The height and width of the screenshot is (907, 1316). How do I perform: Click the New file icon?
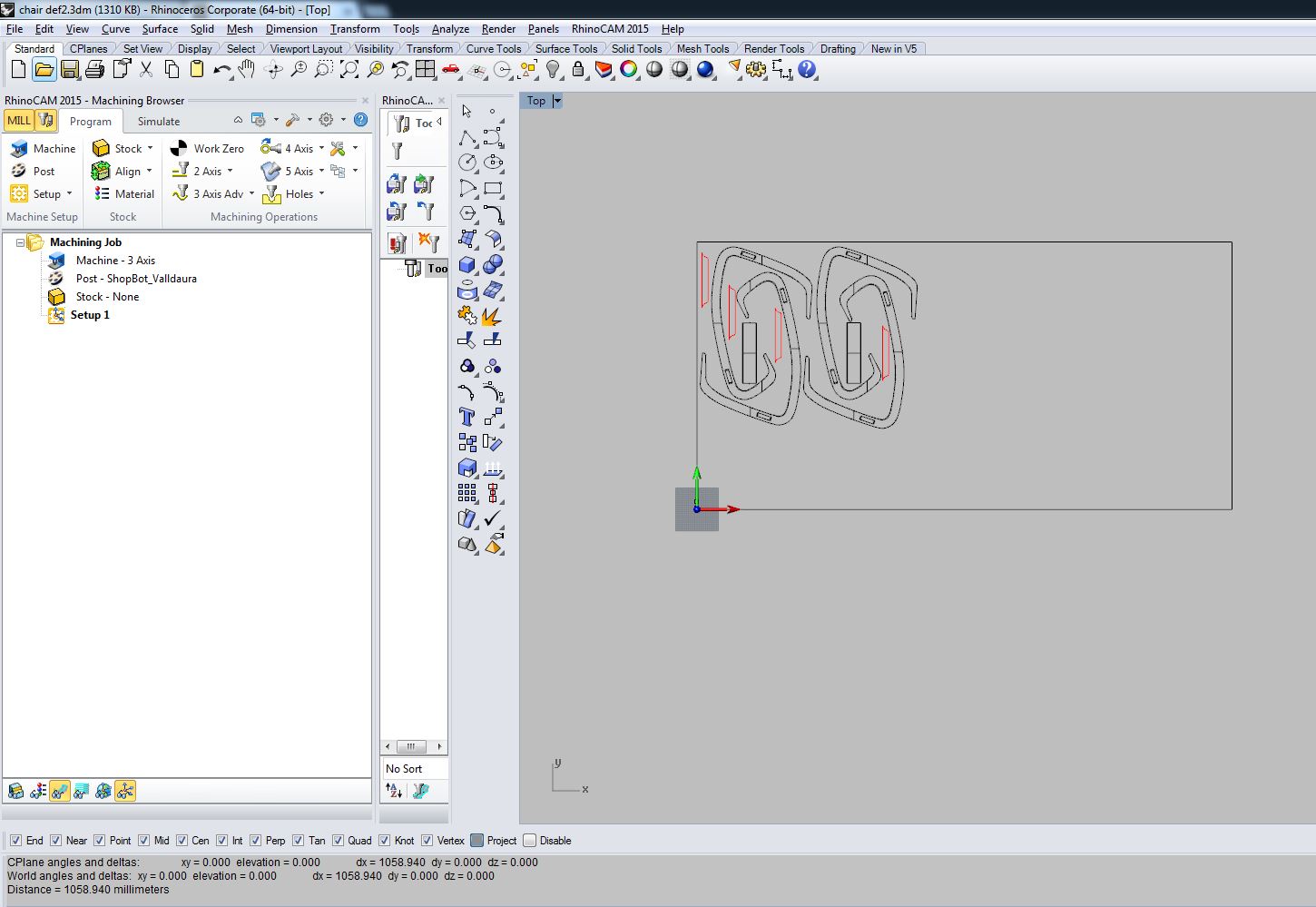point(19,70)
